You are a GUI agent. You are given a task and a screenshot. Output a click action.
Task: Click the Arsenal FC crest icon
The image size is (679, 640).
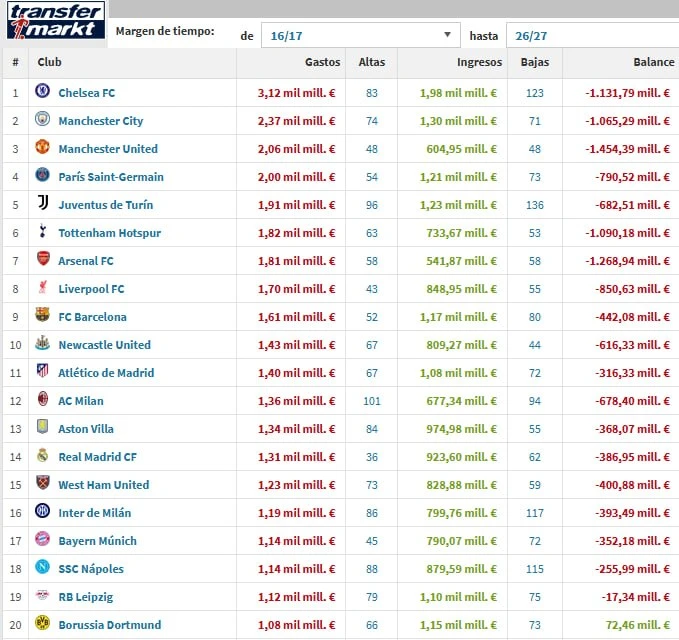point(42,259)
